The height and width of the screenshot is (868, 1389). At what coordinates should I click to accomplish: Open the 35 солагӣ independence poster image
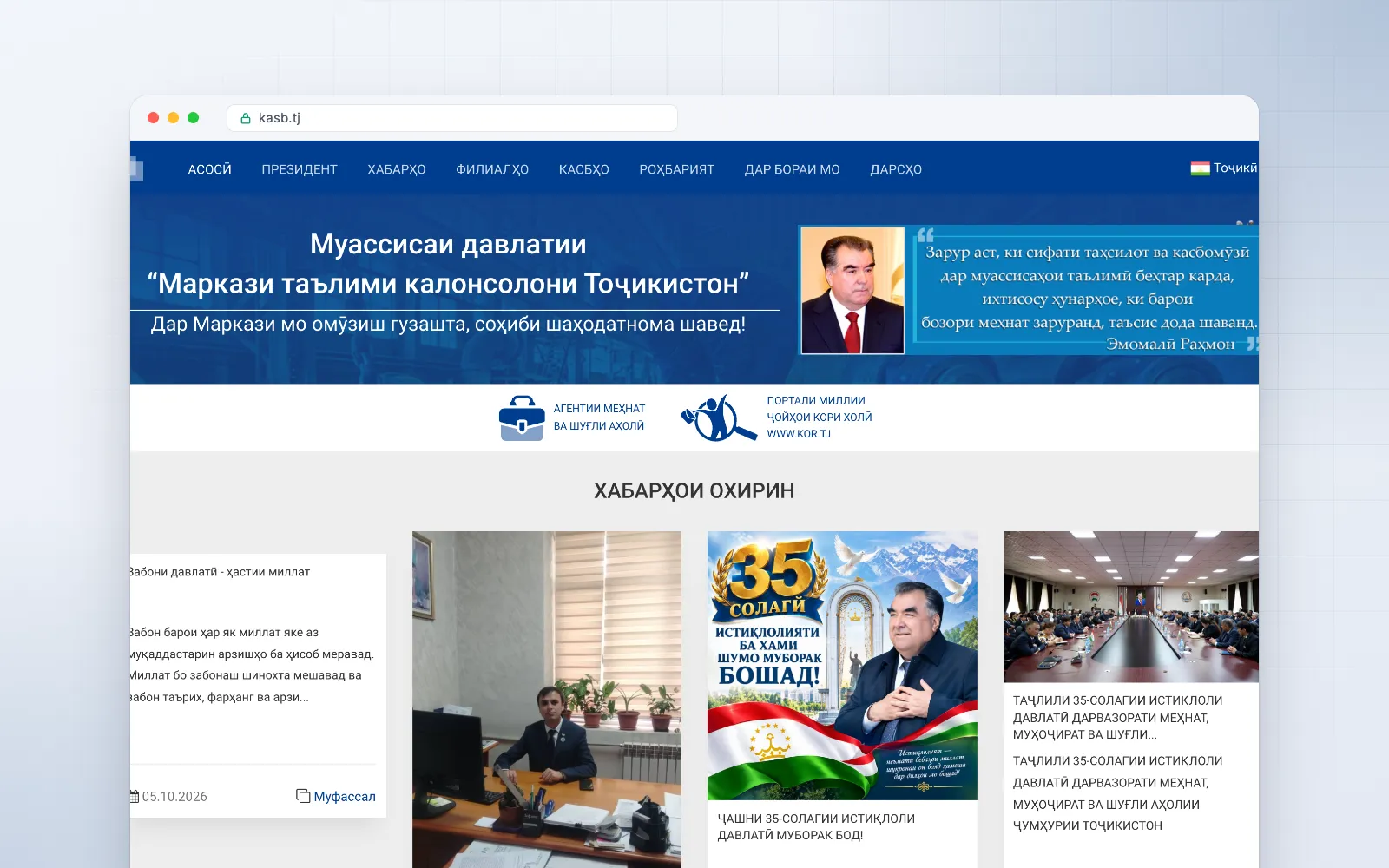click(842, 666)
